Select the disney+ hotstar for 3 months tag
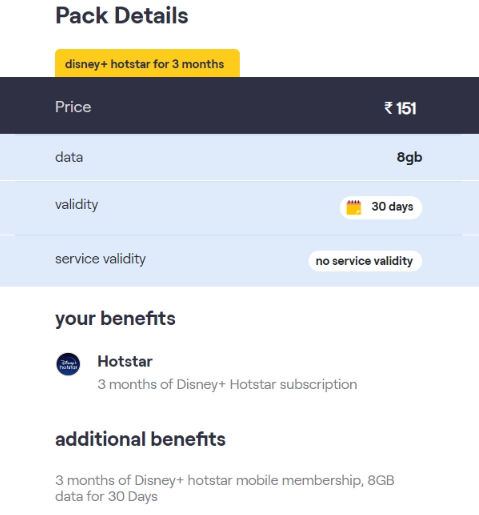479x515 pixels. [x=147, y=63]
